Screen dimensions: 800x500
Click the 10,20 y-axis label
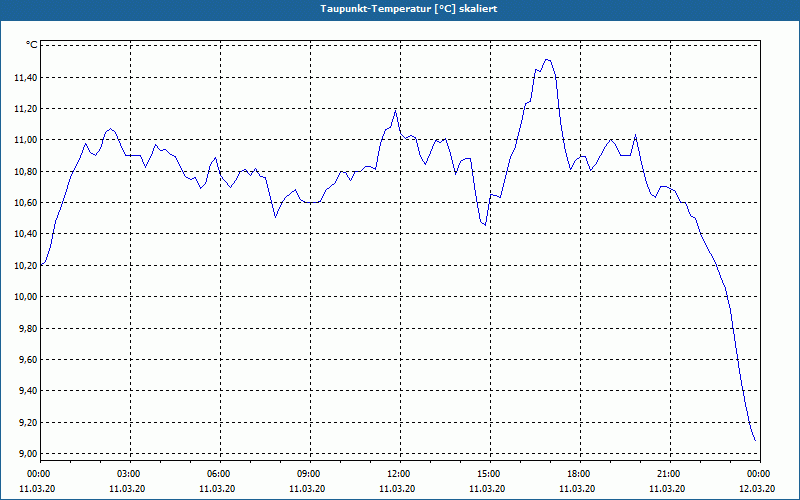(27, 266)
